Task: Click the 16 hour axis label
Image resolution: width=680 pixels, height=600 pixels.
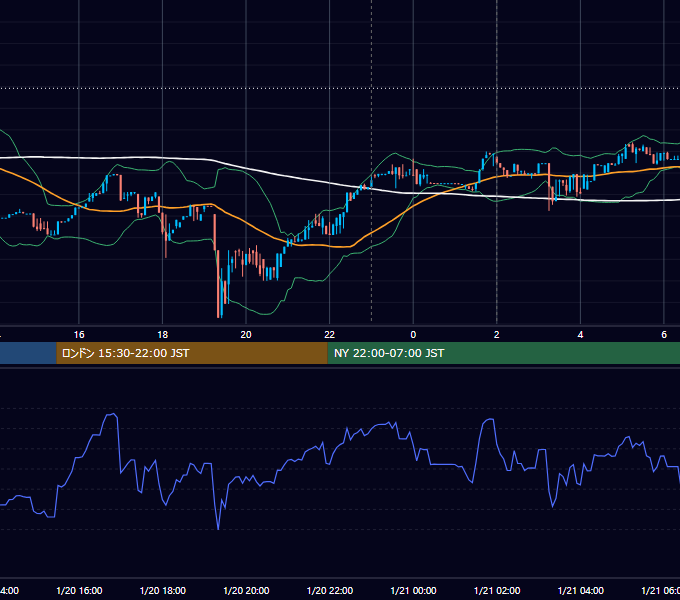Action: click(x=79, y=335)
